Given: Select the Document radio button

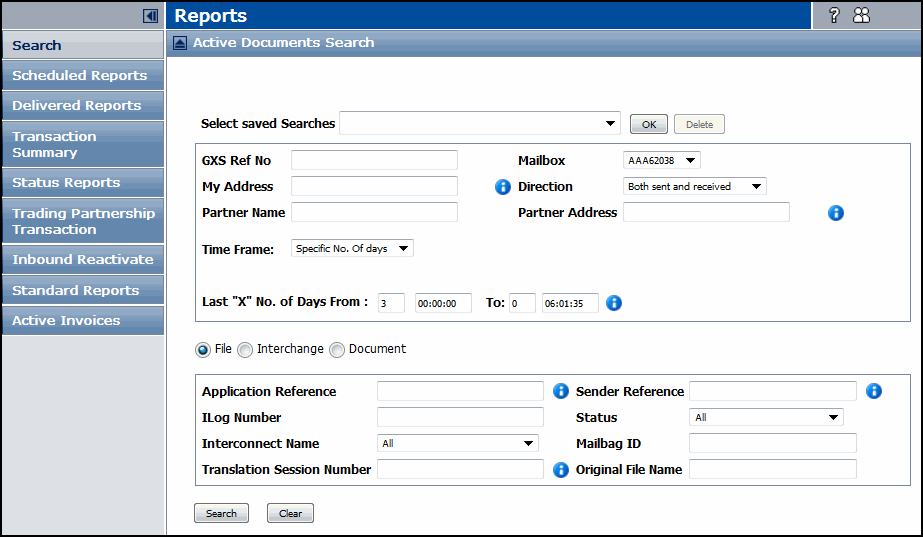Looking at the screenshot, I should coord(337,350).
